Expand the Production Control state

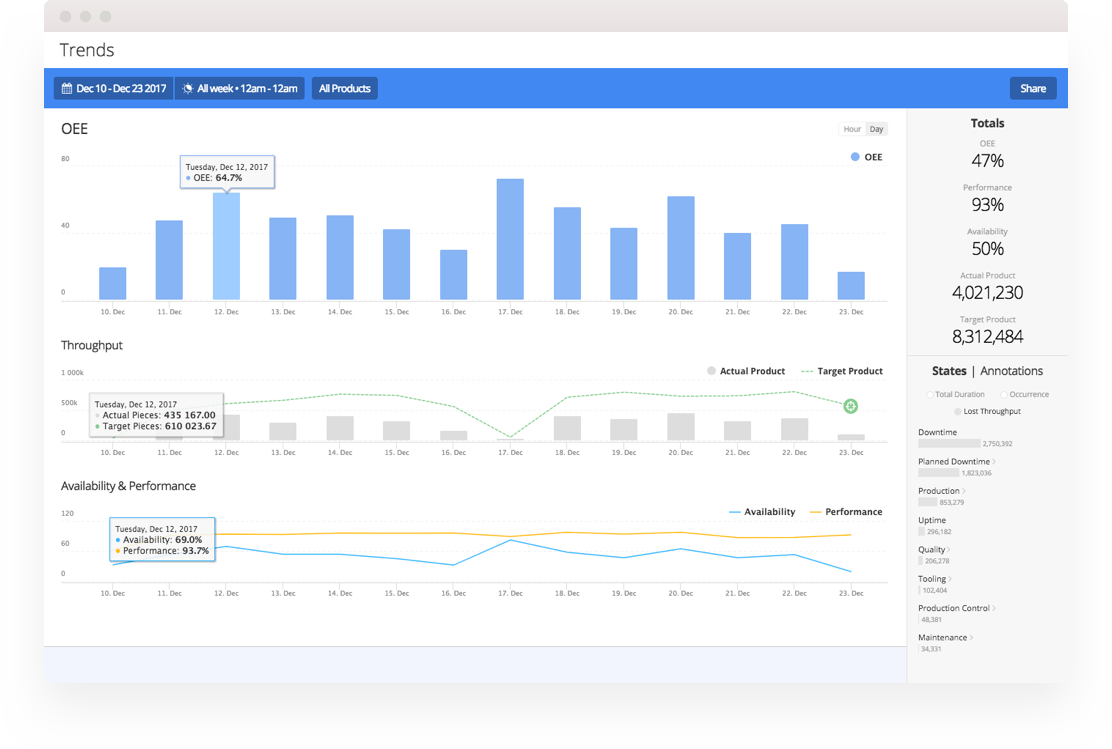click(994, 608)
